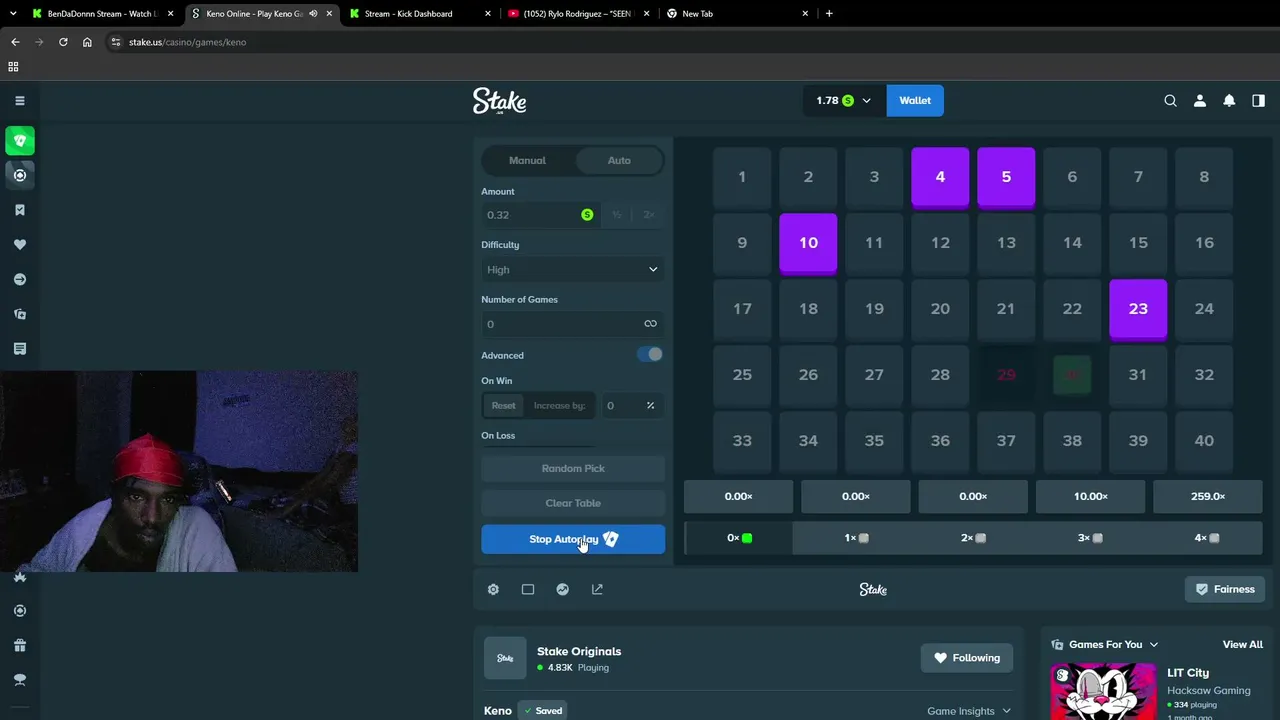Image resolution: width=1280 pixels, height=720 pixels.
Task: Select Keno tile number 40
Action: pyautogui.click(x=1204, y=441)
